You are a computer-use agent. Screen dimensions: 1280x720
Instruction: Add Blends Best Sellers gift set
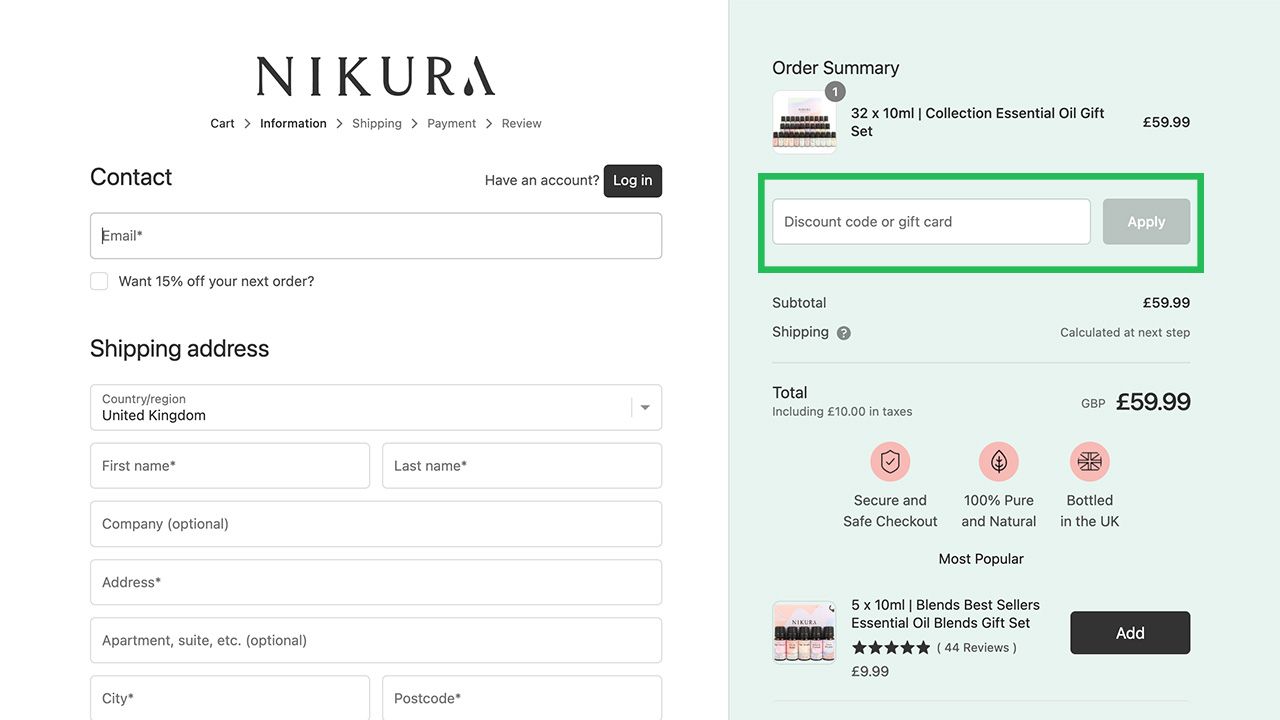click(1130, 633)
